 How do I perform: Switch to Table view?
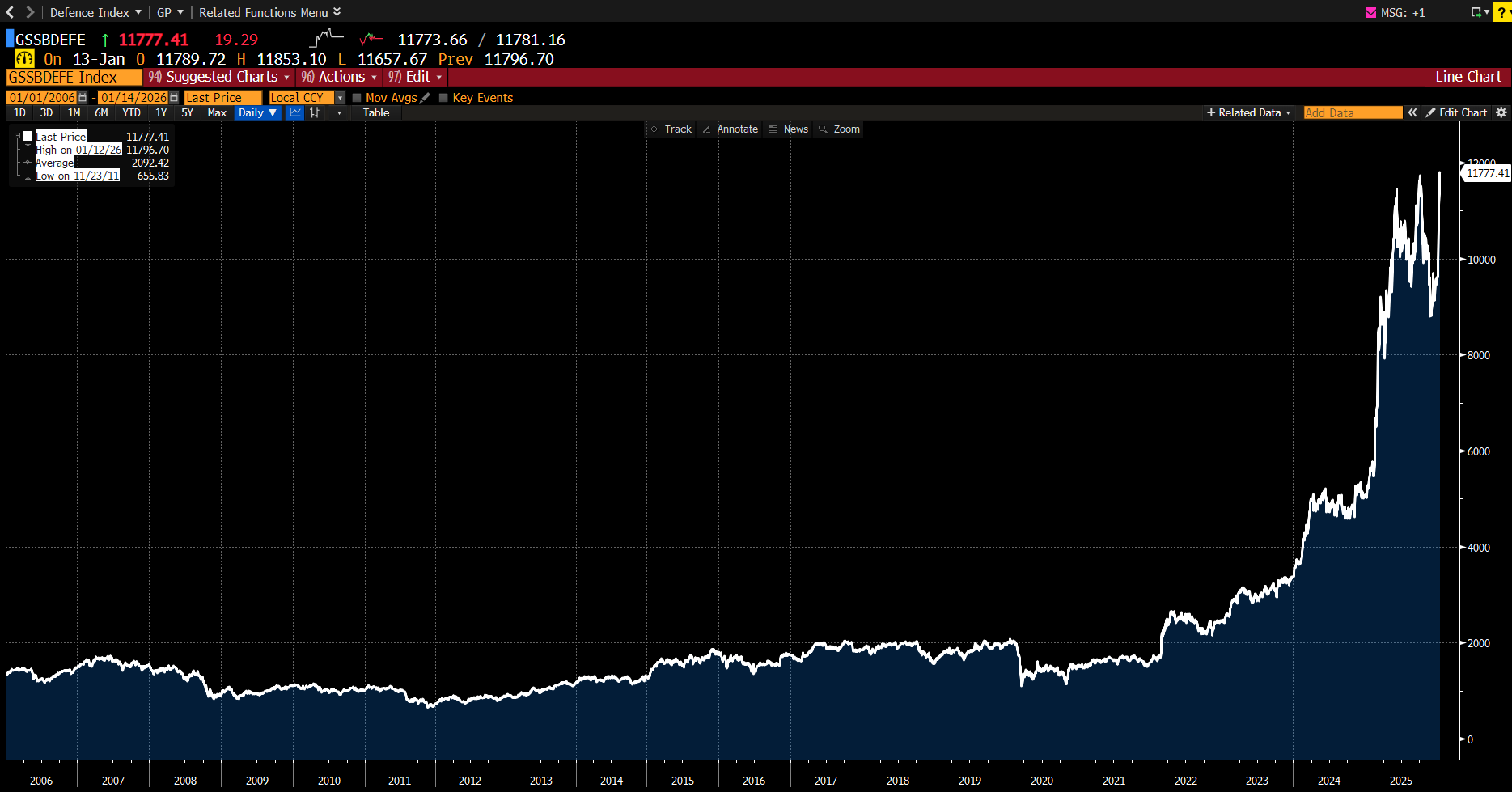point(376,113)
